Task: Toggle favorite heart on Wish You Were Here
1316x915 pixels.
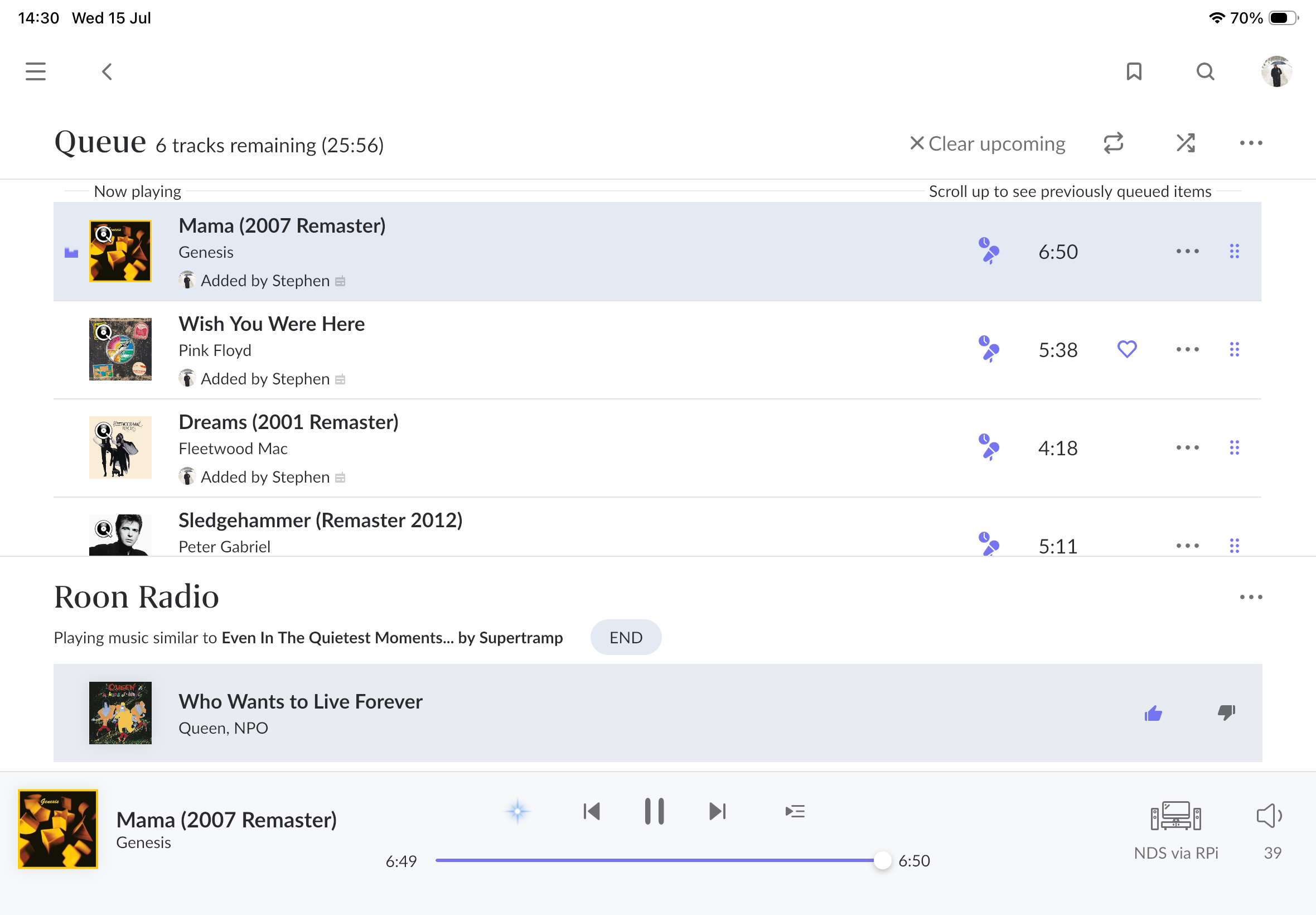Action: 1126,349
